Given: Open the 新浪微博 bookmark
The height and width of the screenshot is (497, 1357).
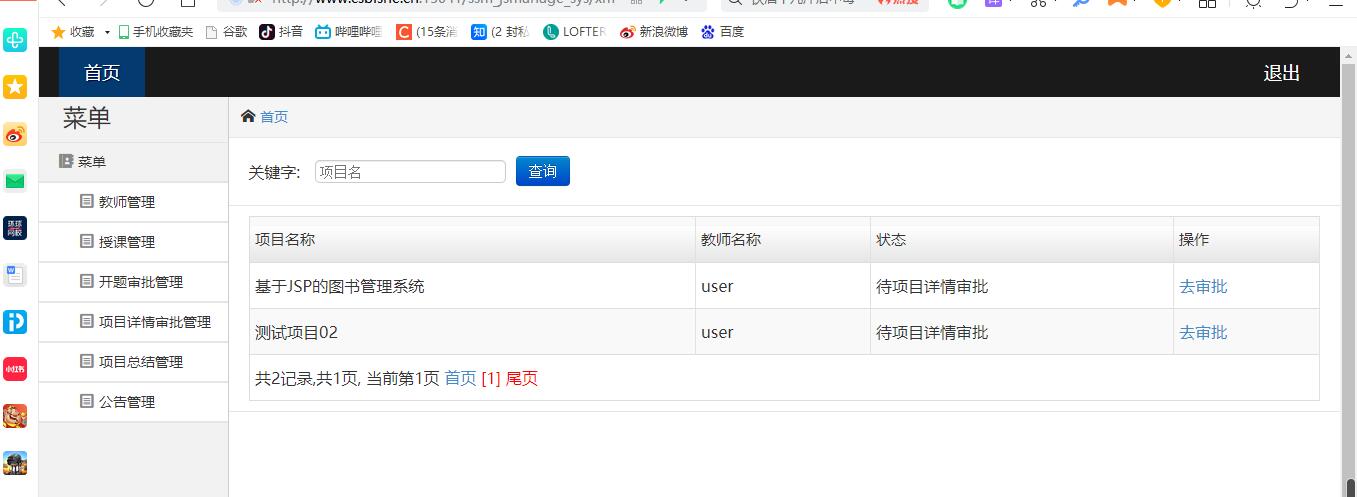Looking at the screenshot, I should pyautogui.click(x=654, y=32).
